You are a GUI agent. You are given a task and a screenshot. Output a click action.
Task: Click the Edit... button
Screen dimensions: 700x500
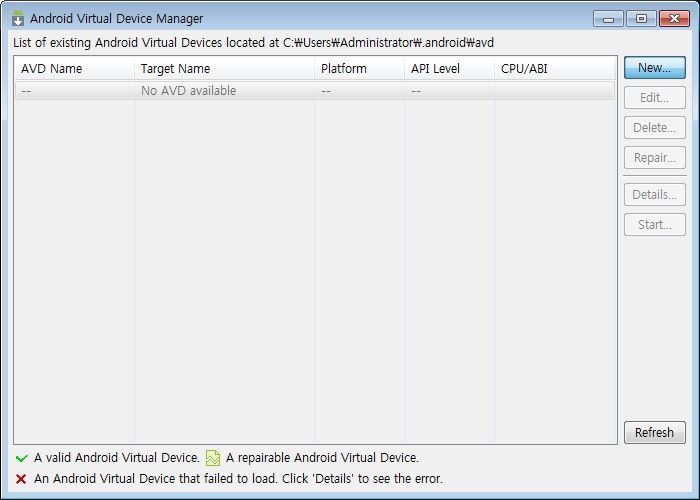pos(654,97)
